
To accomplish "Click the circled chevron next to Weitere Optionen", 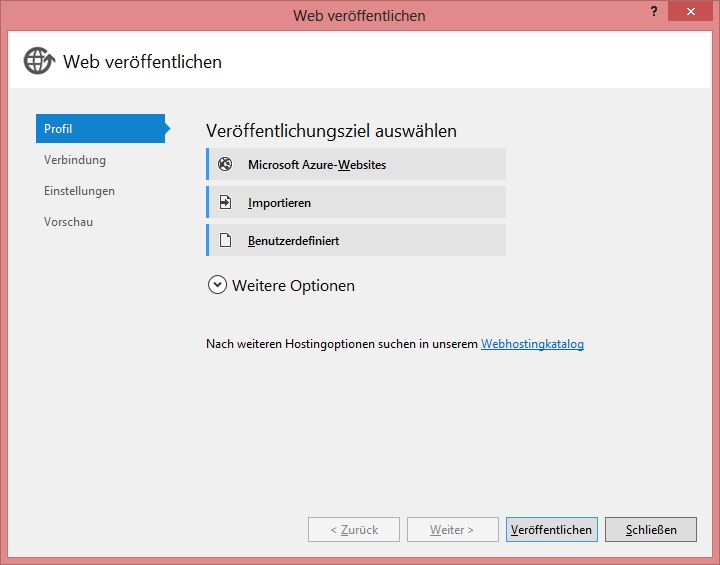I will click(x=217, y=285).
